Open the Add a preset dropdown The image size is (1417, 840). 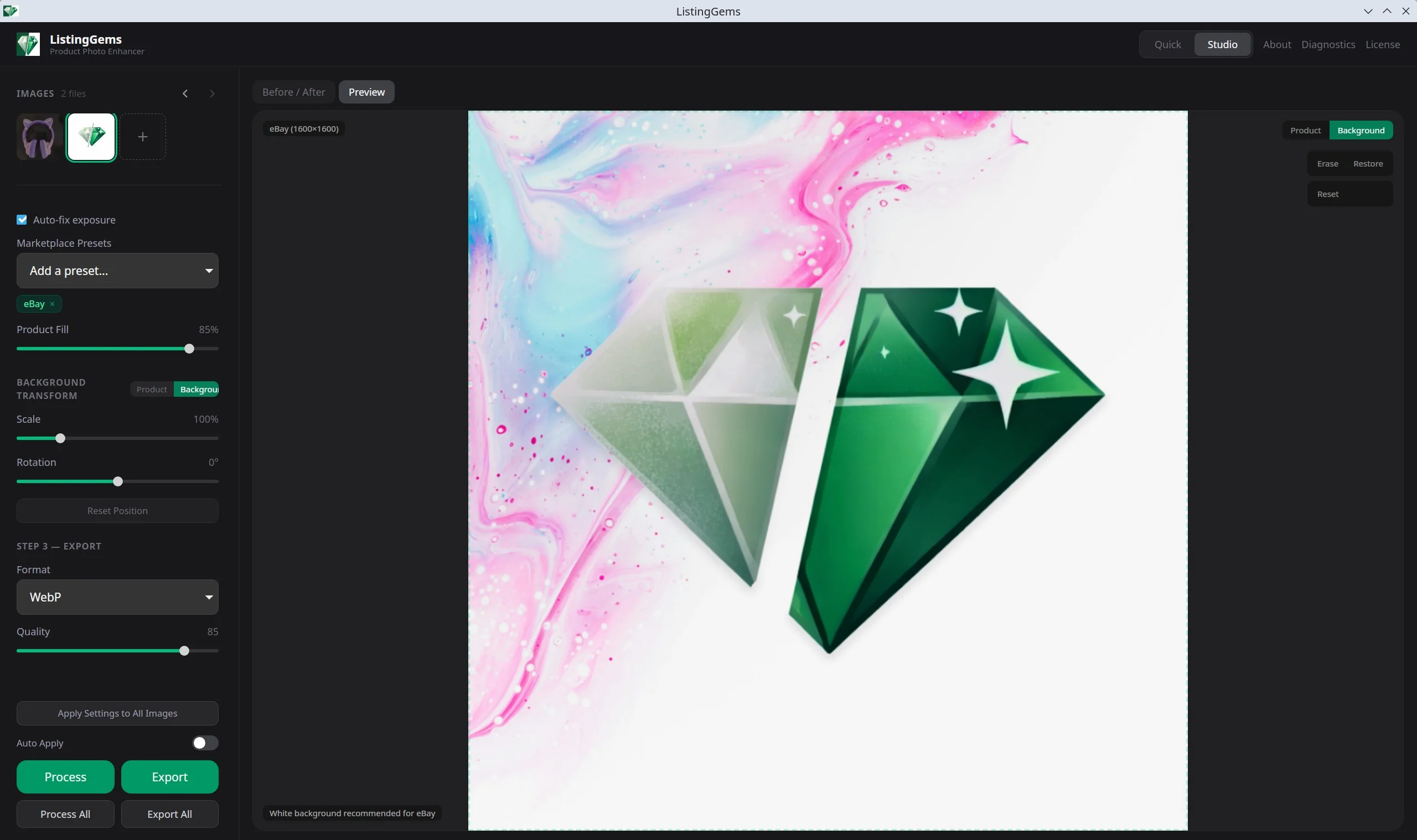click(x=117, y=271)
